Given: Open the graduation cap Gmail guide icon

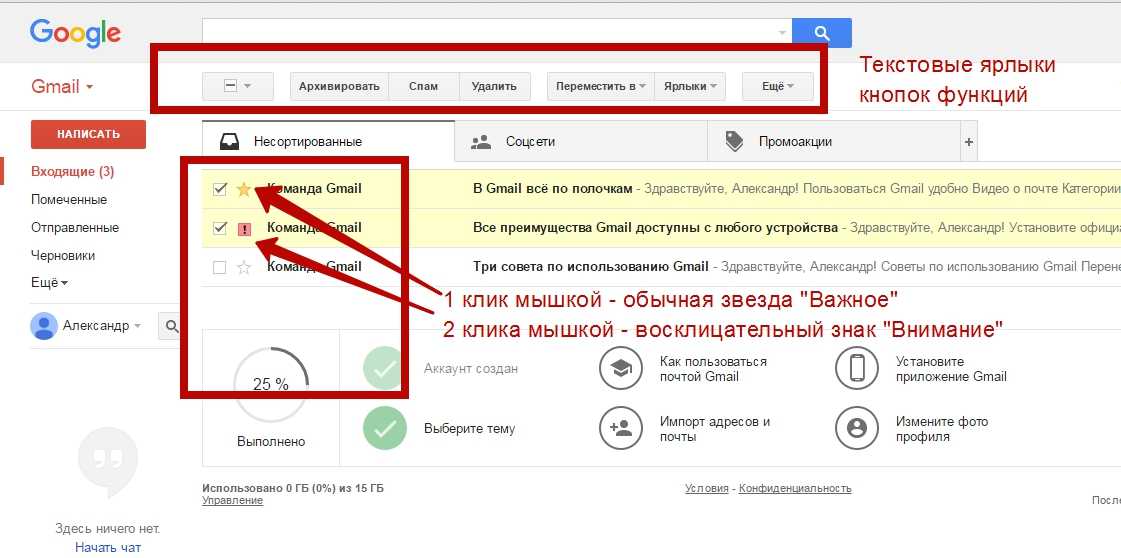Looking at the screenshot, I should coord(620,369).
